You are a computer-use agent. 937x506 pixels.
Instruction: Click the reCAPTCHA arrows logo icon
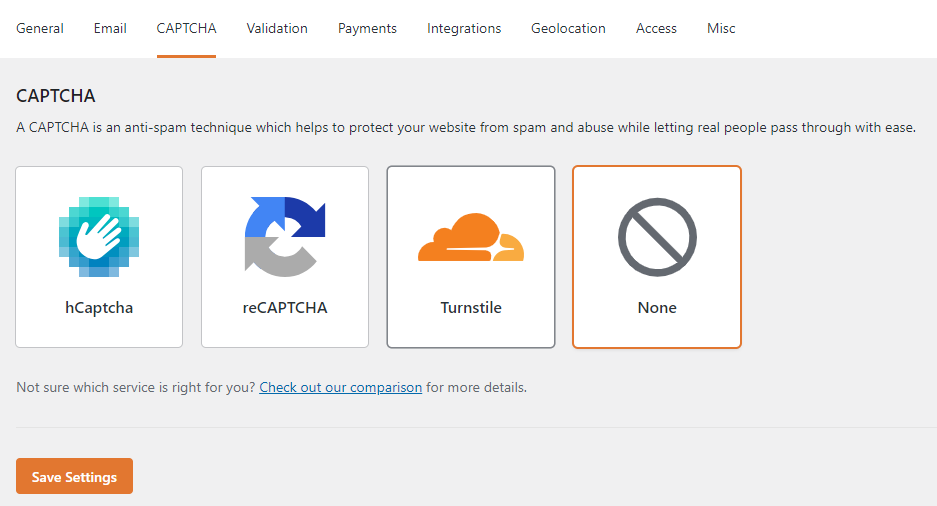click(x=285, y=236)
